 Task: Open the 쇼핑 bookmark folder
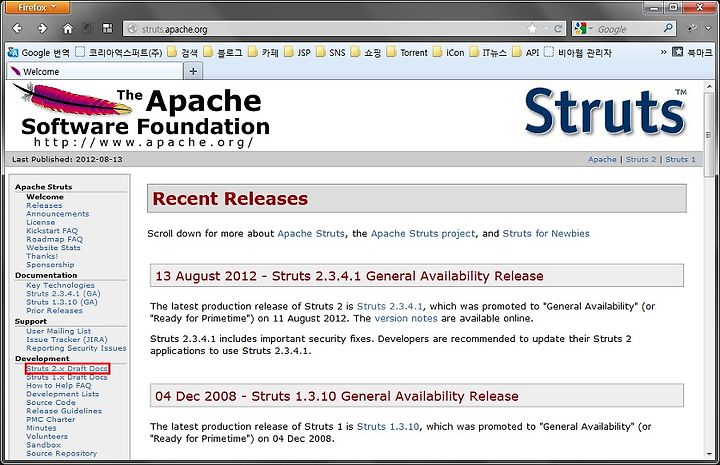pos(366,52)
